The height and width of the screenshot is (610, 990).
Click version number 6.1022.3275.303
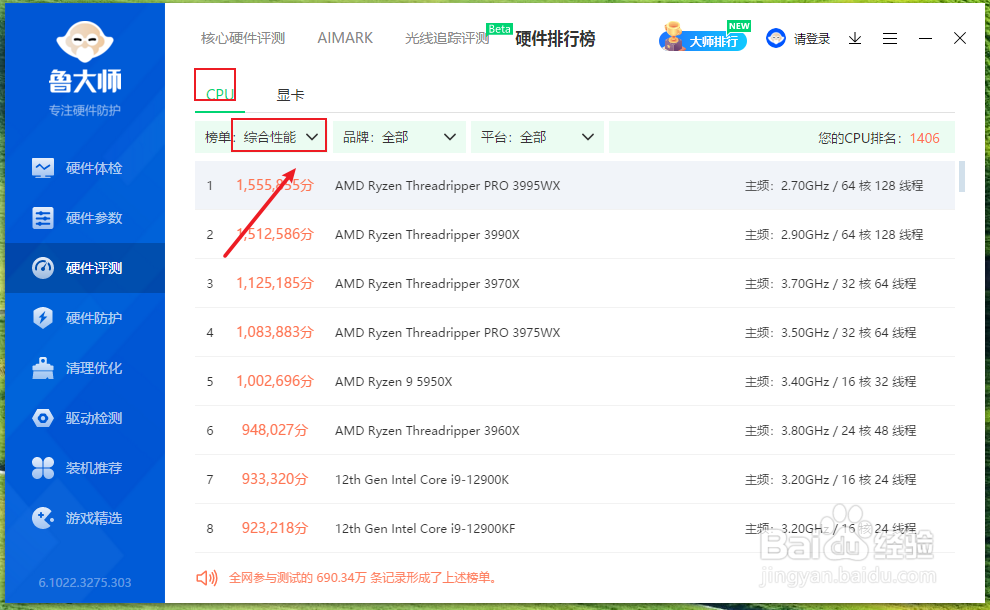(85, 583)
